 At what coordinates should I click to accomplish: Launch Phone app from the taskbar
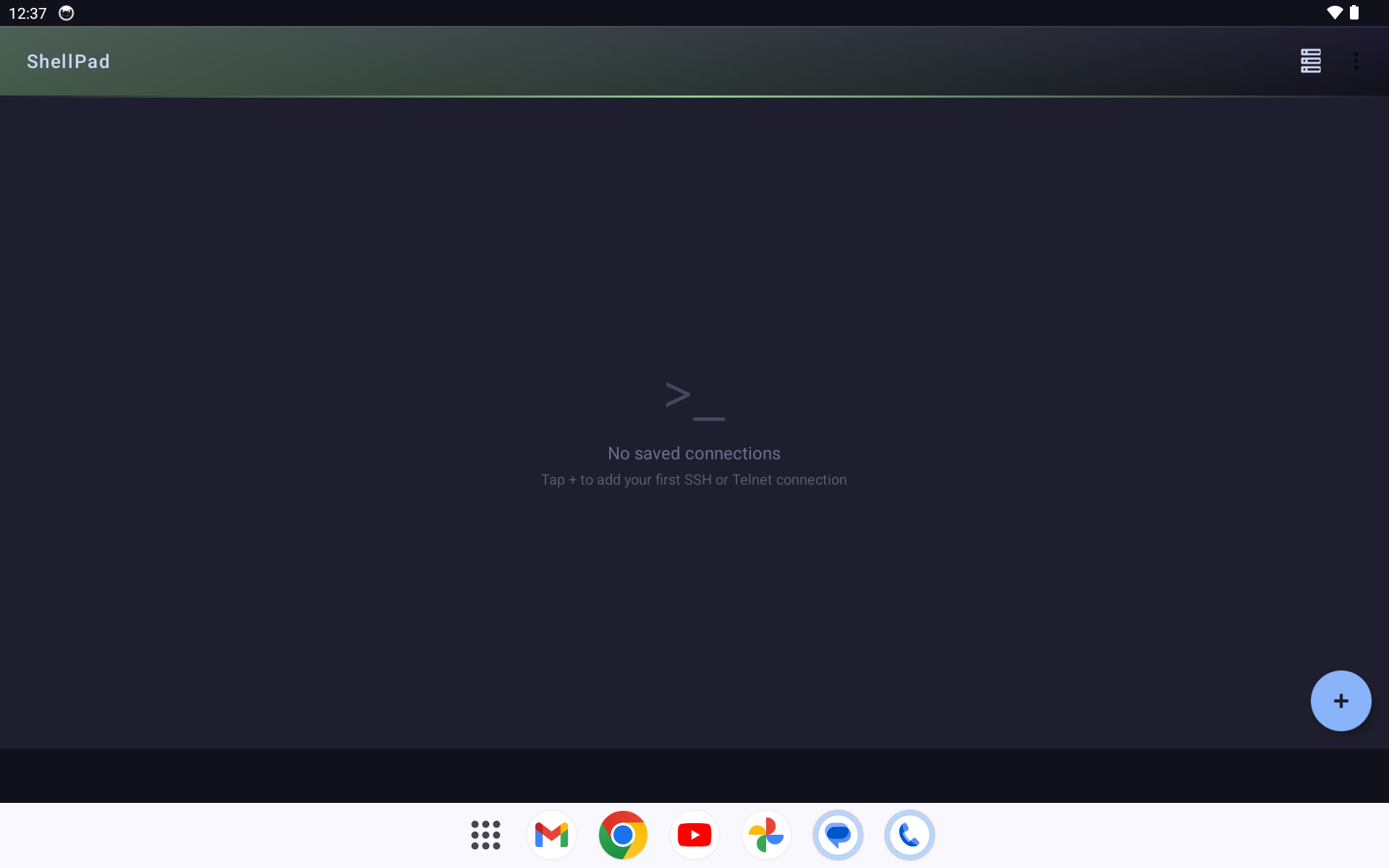909,835
